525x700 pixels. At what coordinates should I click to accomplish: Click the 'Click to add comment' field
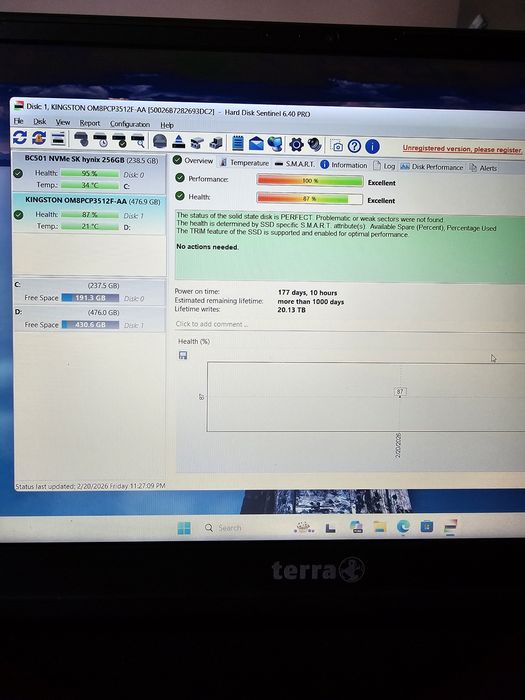coord(212,324)
